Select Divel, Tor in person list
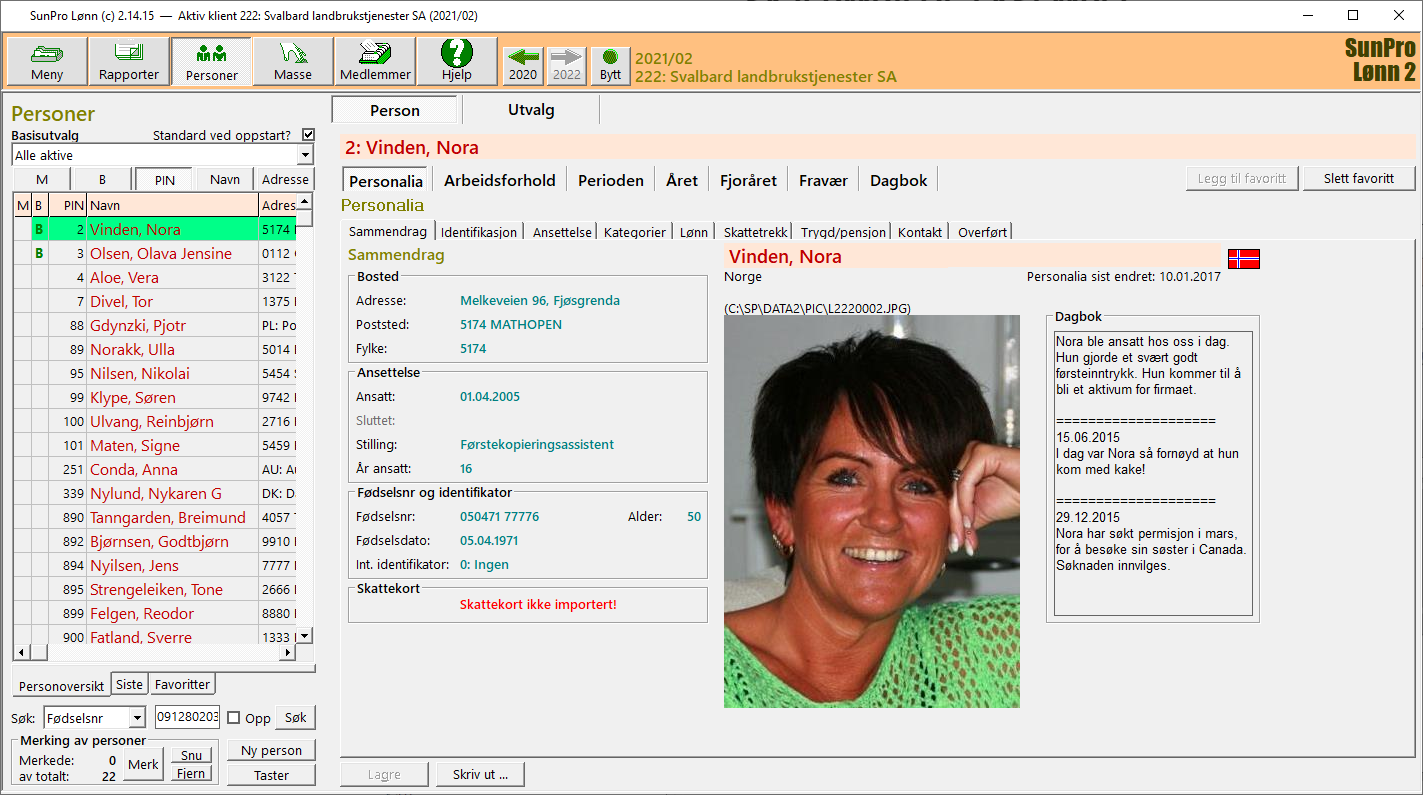Image resolution: width=1423 pixels, height=795 pixels. tap(155, 301)
